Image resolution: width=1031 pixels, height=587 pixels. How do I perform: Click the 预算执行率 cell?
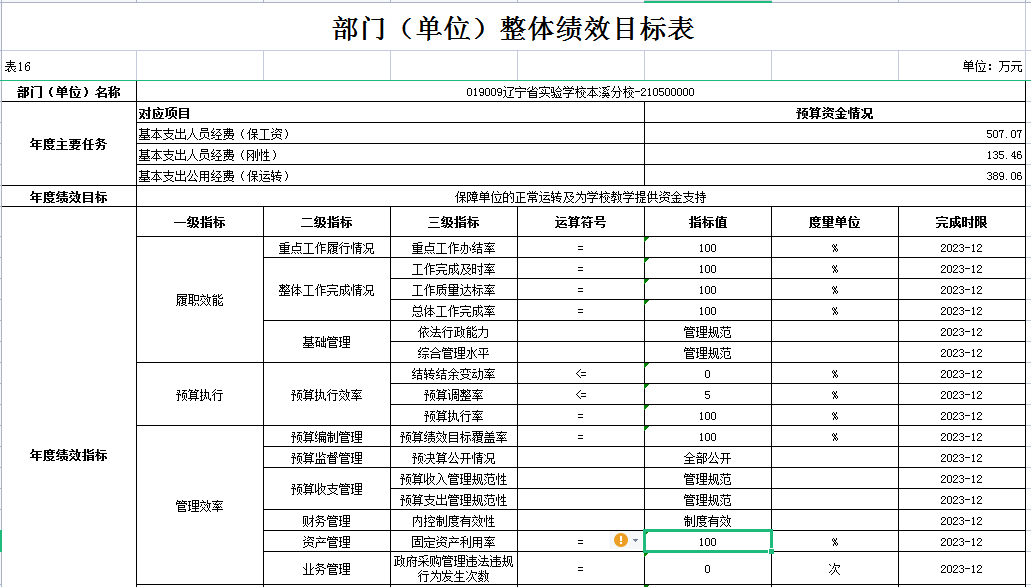coord(454,416)
